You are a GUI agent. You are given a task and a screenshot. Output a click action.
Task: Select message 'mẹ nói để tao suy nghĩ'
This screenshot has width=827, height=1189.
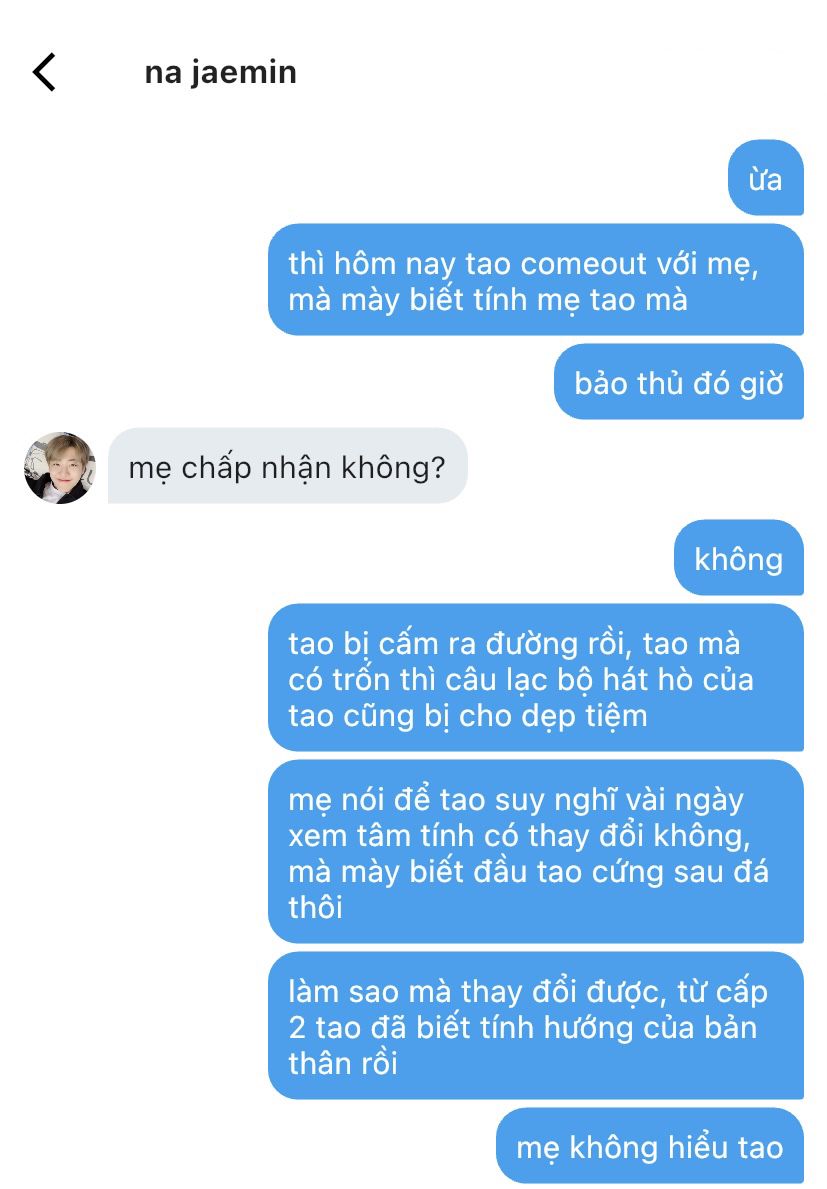tap(535, 852)
